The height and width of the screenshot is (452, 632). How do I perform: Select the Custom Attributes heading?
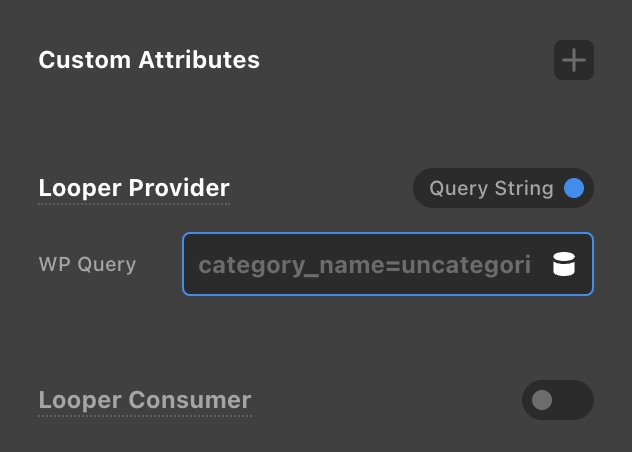coord(149,60)
